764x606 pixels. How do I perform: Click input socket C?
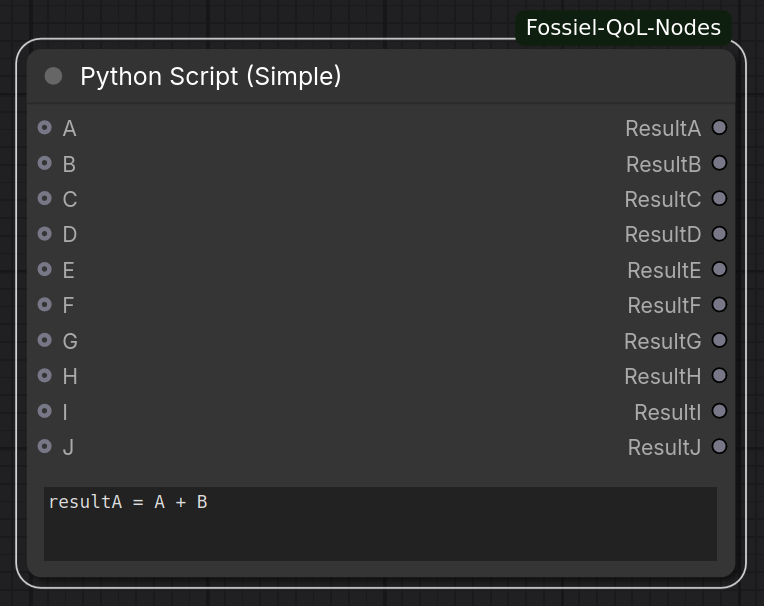45,198
